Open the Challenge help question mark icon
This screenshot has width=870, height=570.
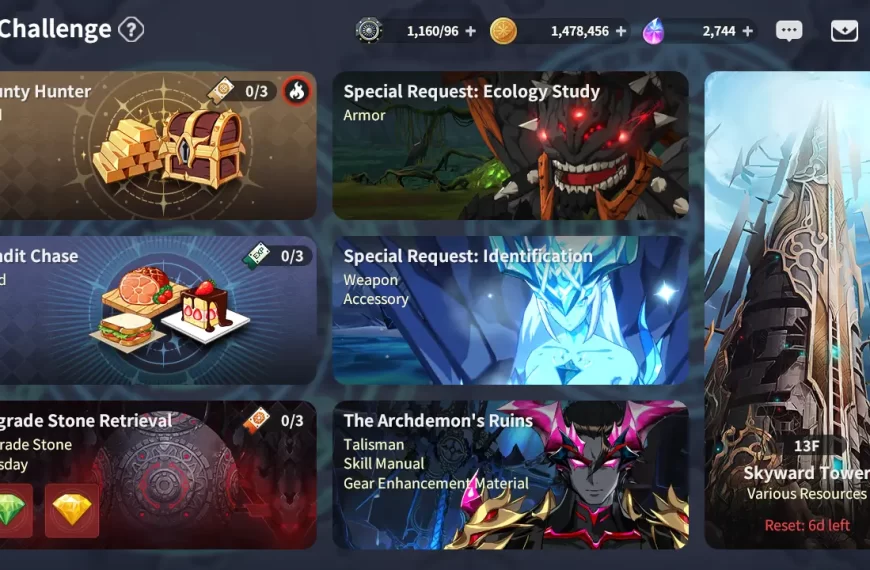point(131,29)
